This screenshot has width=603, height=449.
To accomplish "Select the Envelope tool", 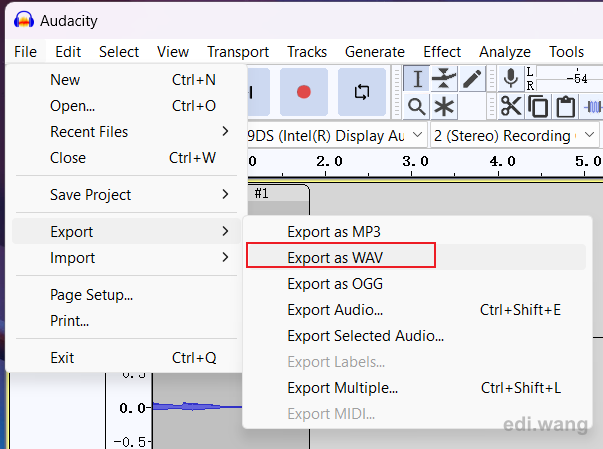I will click(x=444, y=78).
